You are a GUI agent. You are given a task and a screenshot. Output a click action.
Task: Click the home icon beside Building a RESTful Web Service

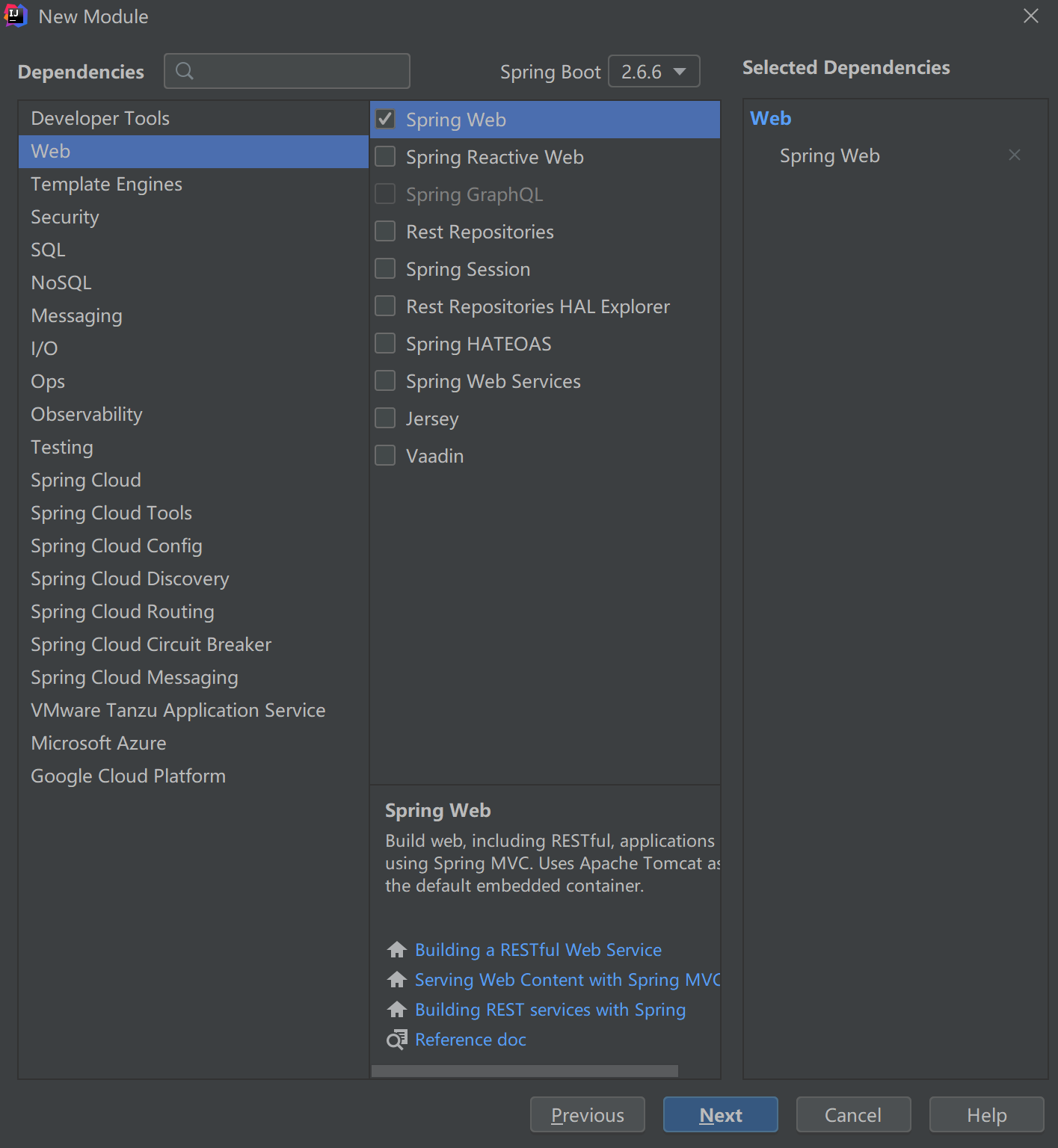[397, 950]
